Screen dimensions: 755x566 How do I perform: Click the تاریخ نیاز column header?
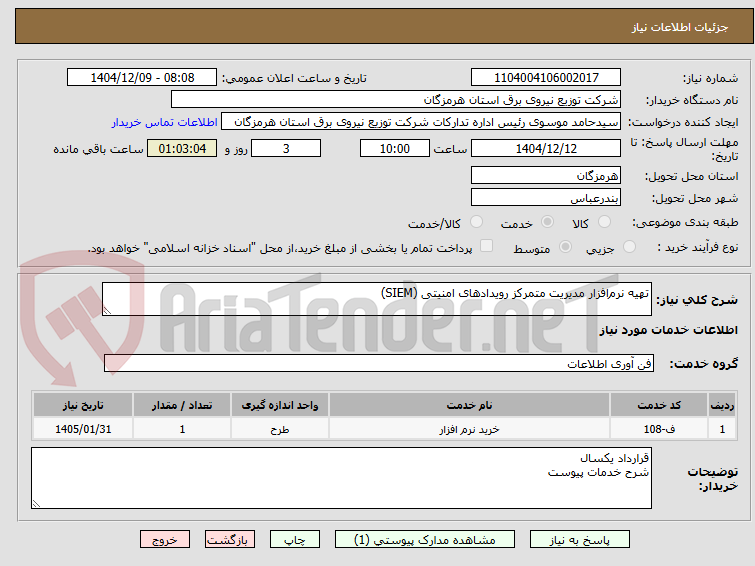(x=83, y=405)
